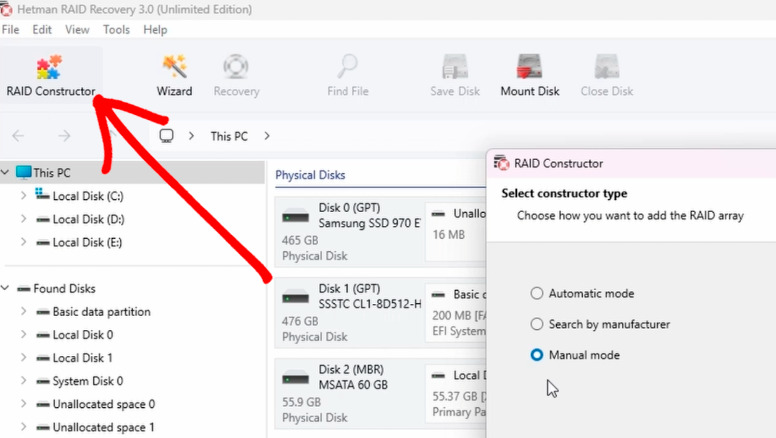Click the This PC monitor icon in the tree
The height and width of the screenshot is (438, 776).
(23, 172)
